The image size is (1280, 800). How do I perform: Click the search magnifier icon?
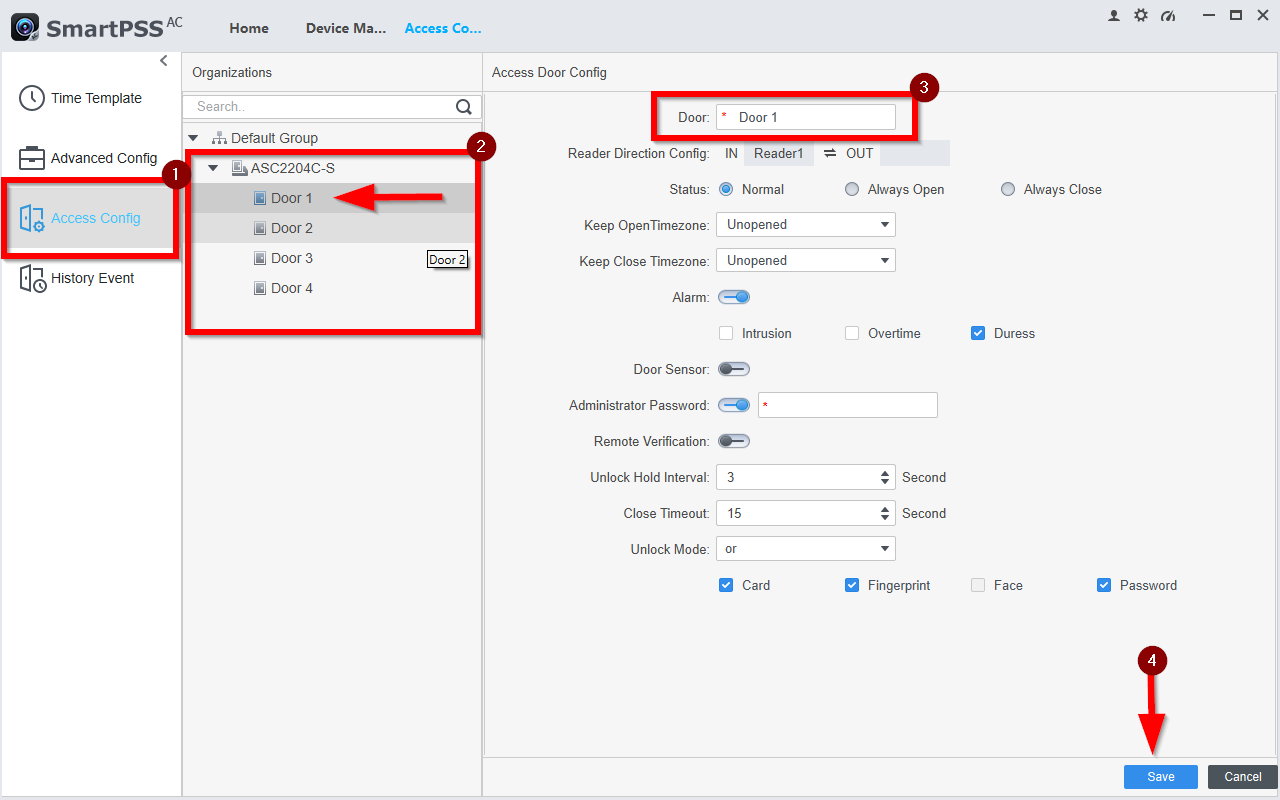464,107
